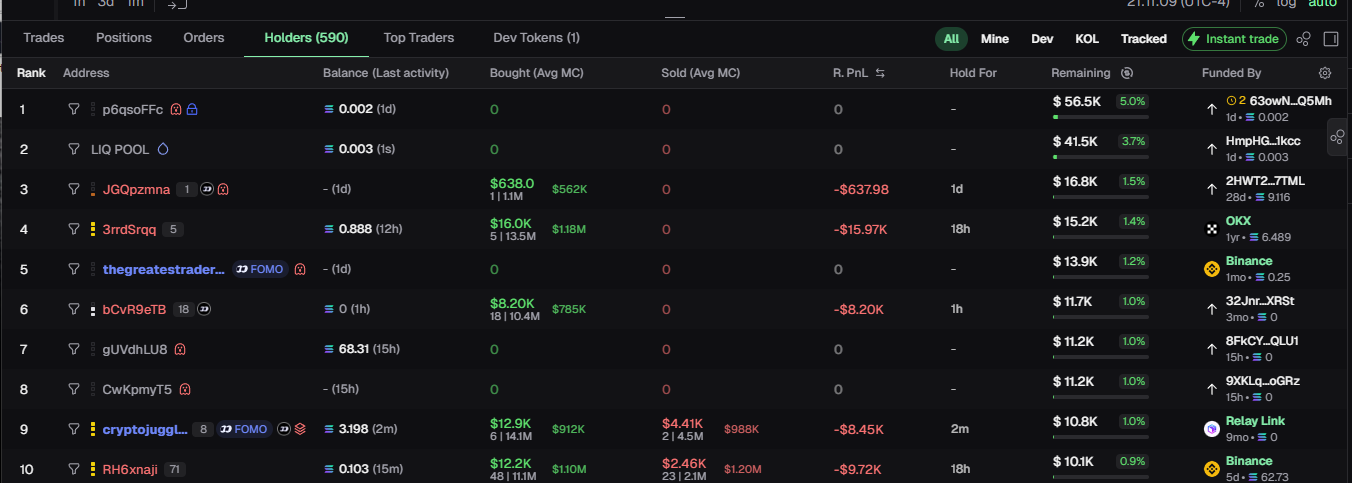
Task: Click the ghost icon beside CwKpmyT5
Action: tap(185, 389)
